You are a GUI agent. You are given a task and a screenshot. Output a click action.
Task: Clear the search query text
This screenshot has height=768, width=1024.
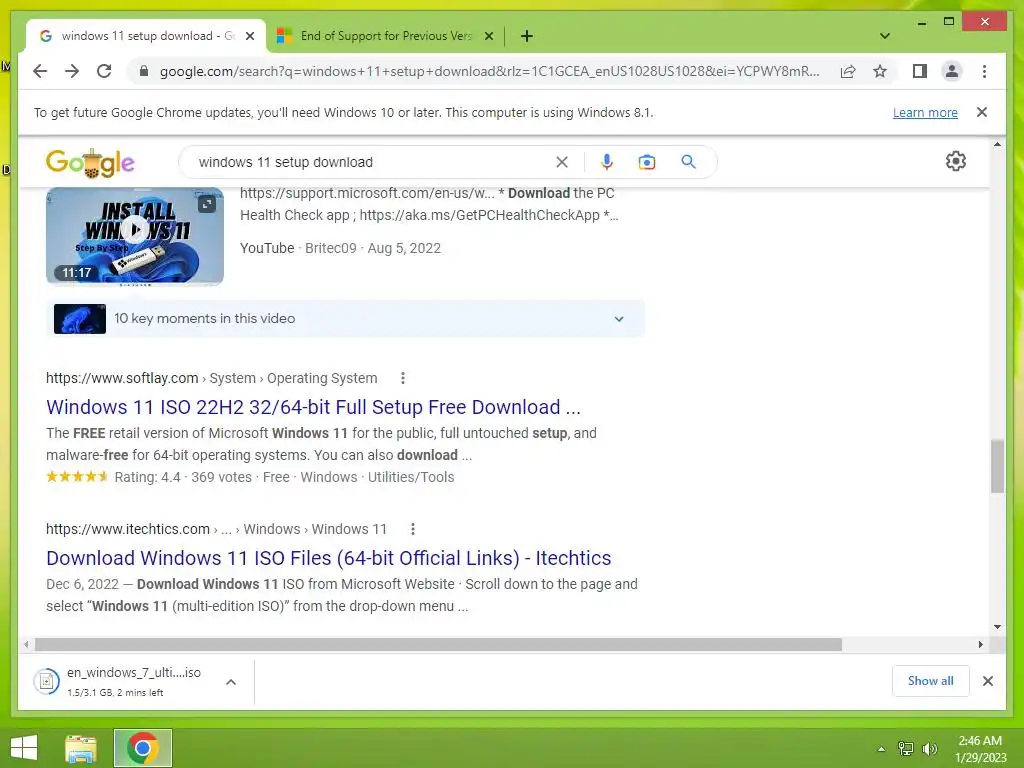coord(562,162)
